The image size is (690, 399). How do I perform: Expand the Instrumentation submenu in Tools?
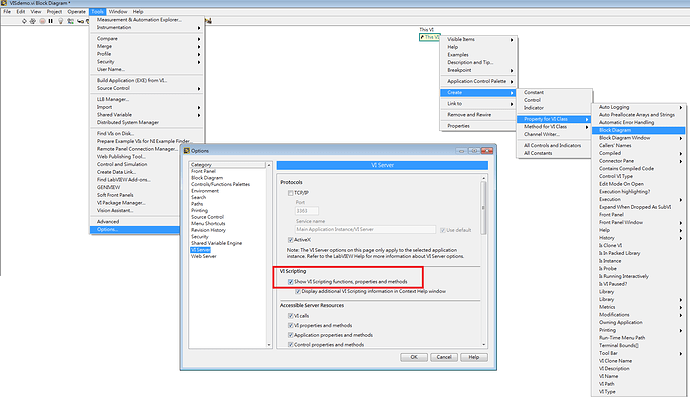(x=147, y=27)
